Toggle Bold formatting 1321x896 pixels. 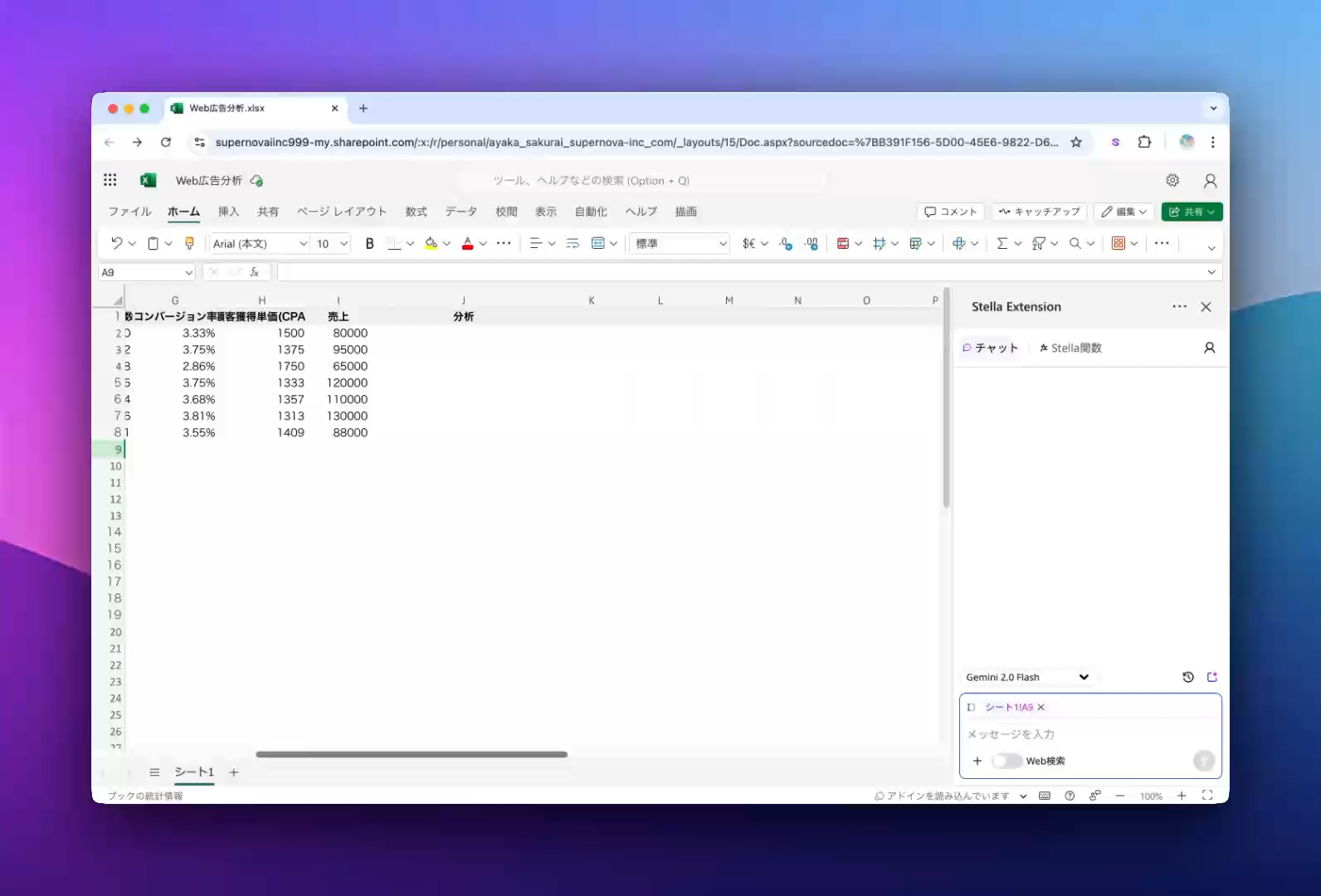coord(369,243)
